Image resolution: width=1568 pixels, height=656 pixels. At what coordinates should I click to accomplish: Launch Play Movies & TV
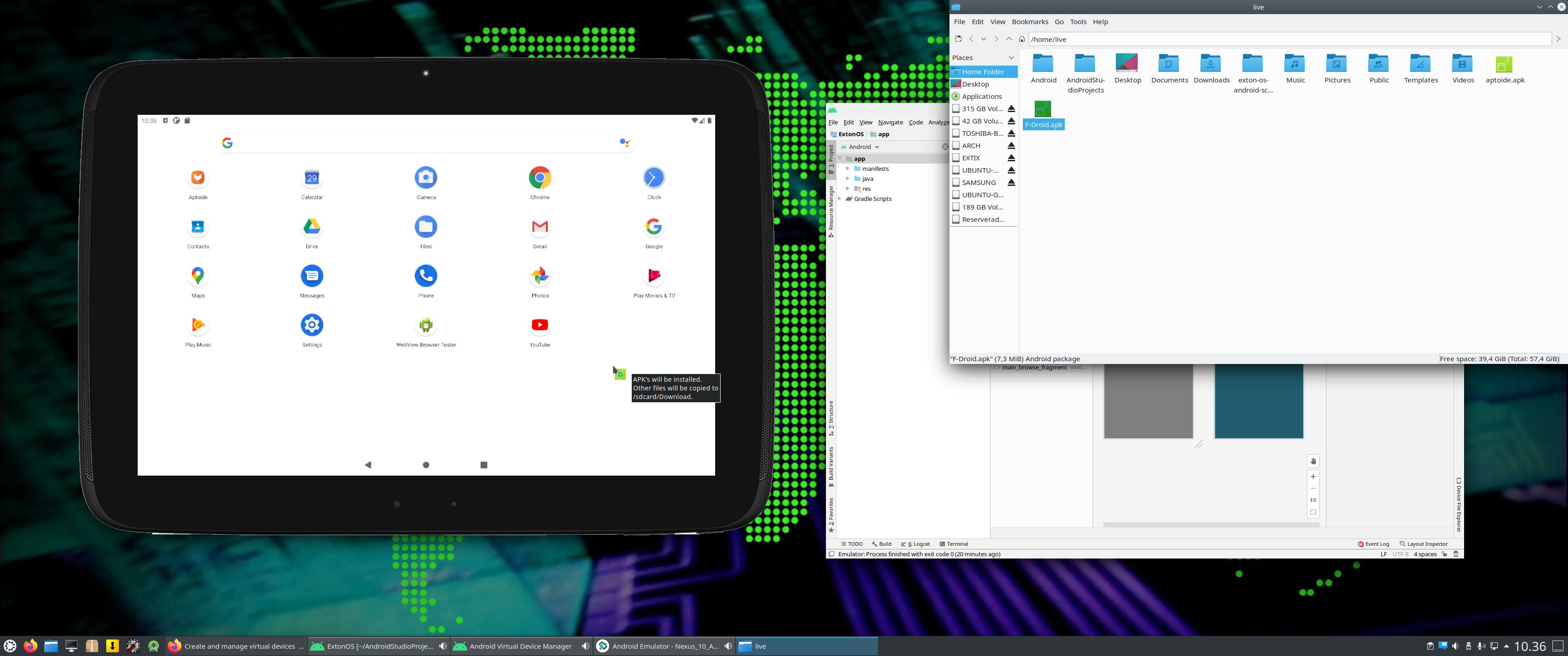pos(654,276)
